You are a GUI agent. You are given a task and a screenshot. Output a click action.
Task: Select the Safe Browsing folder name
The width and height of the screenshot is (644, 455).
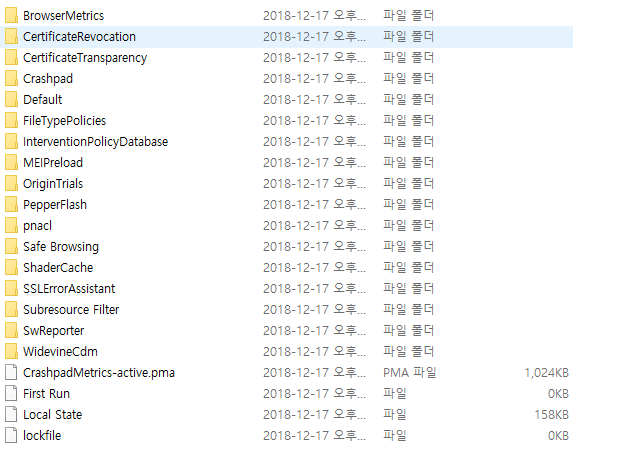coord(61,247)
